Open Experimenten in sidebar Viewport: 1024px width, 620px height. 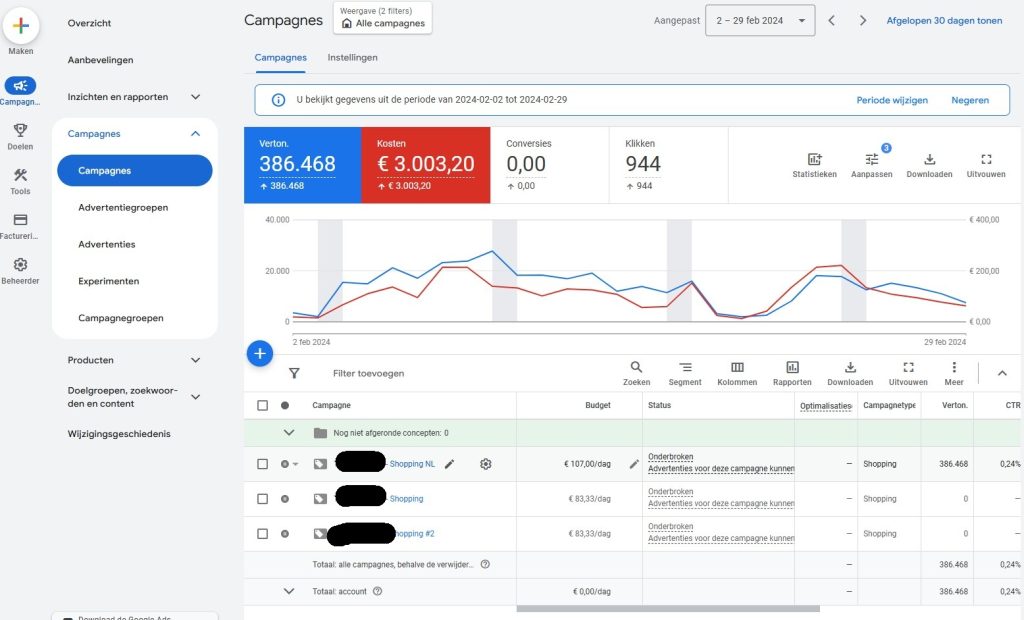pos(108,281)
